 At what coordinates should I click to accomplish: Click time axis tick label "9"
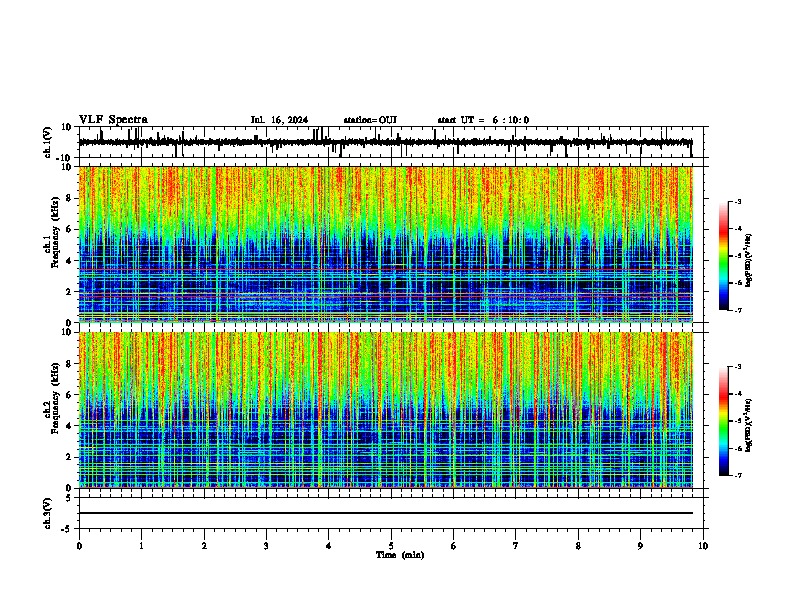640,546
